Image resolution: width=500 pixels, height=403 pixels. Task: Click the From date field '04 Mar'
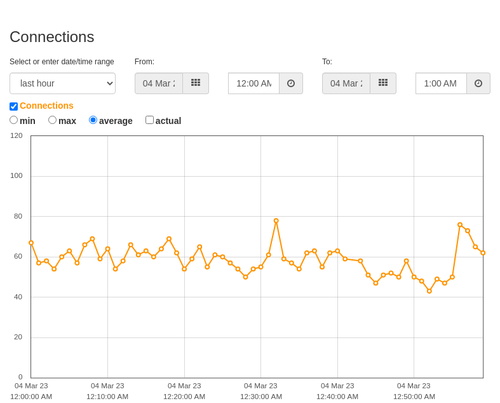click(159, 83)
